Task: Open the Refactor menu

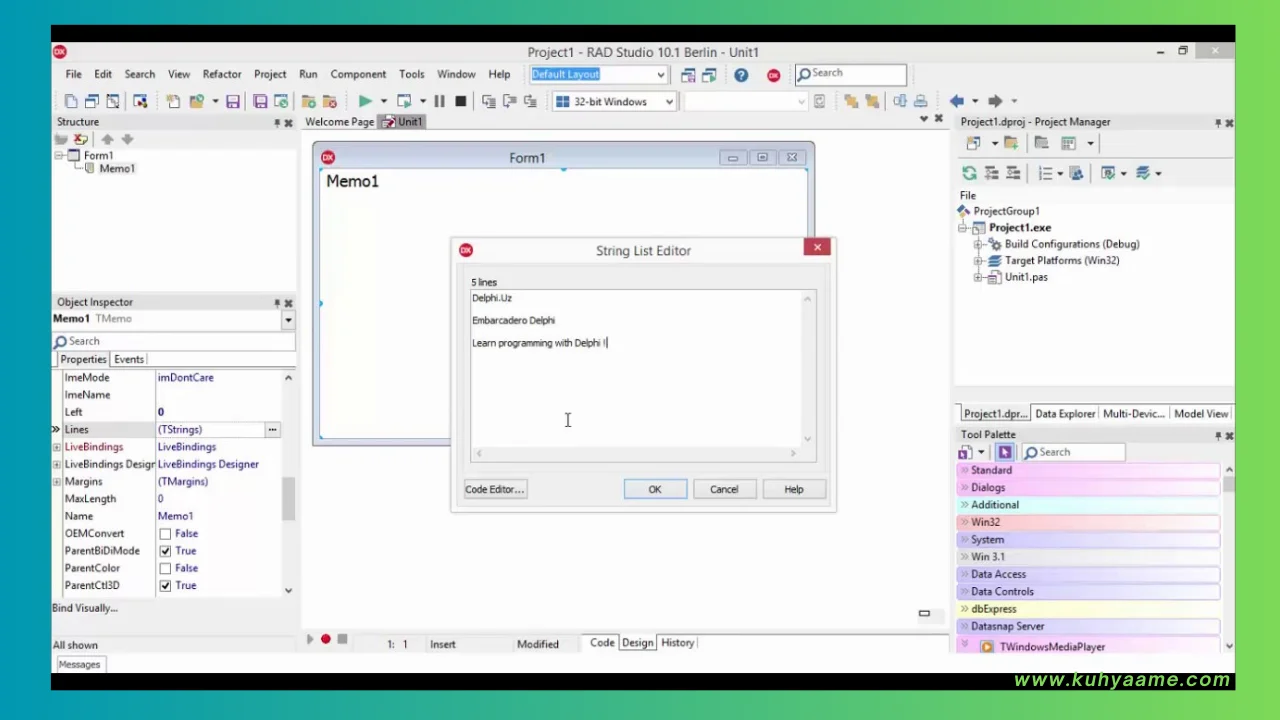Action: click(x=222, y=74)
